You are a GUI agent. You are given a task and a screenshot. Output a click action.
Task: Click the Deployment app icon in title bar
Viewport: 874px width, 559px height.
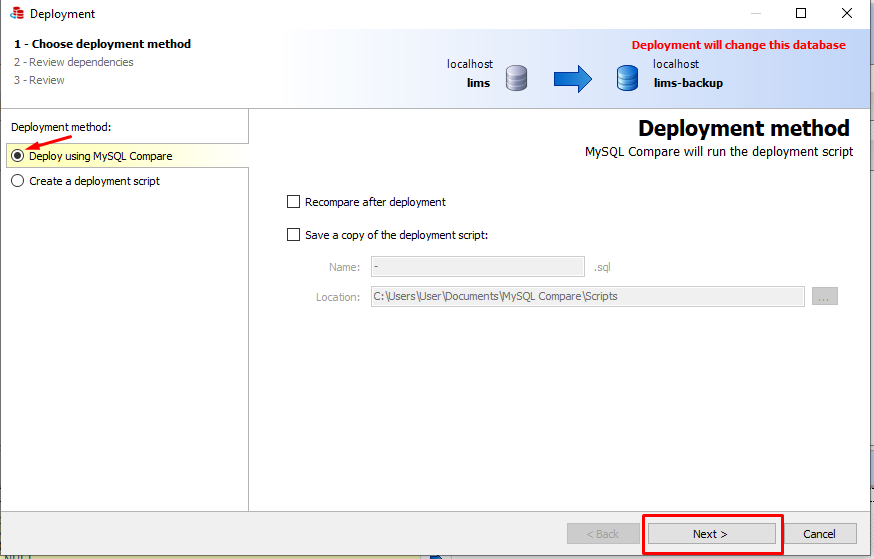pyautogui.click(x=16, y=14)
